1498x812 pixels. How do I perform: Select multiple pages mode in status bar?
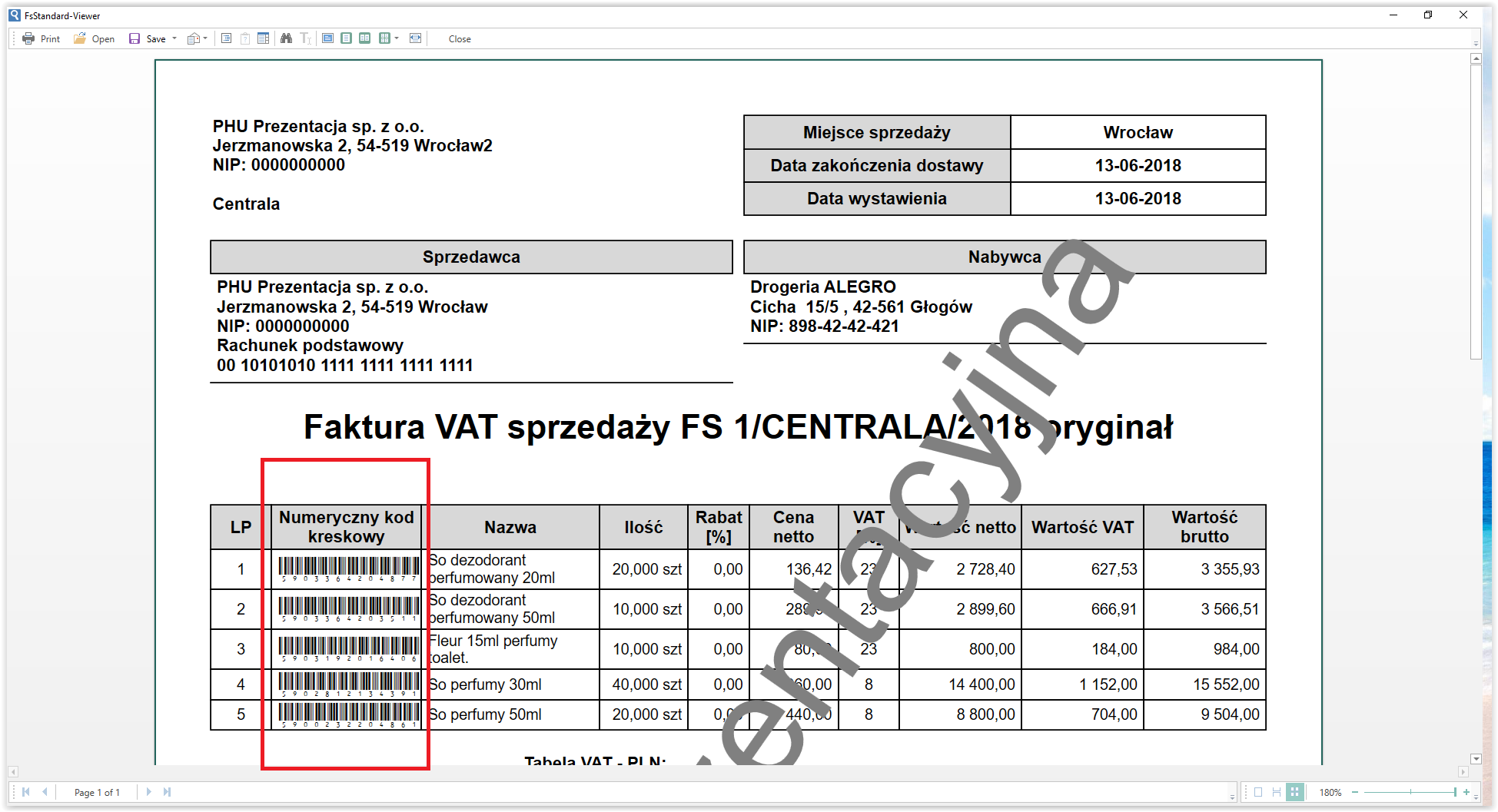click(x=1295, y=792)
